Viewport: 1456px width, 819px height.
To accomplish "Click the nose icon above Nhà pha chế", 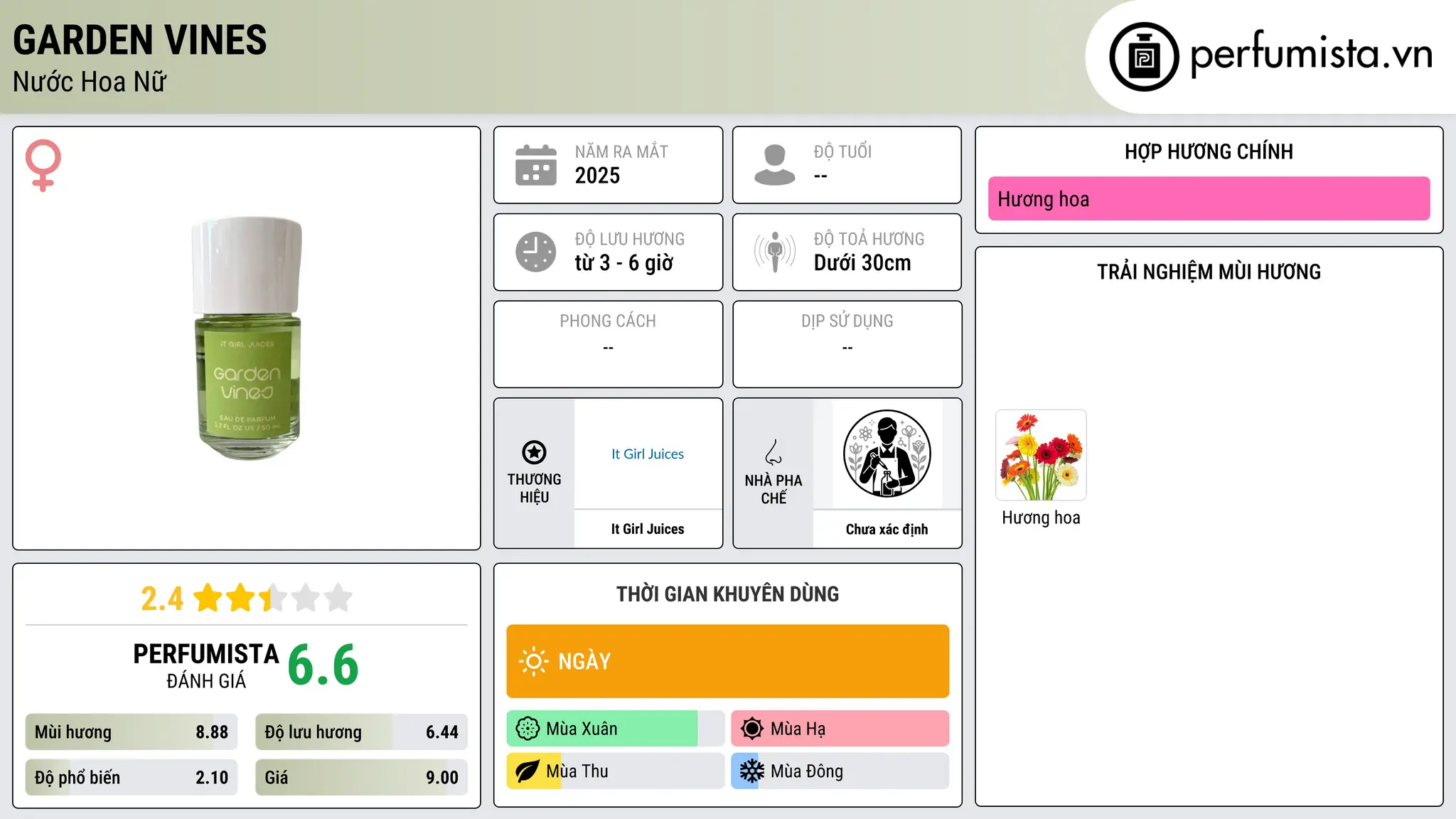I will (773, 452).
